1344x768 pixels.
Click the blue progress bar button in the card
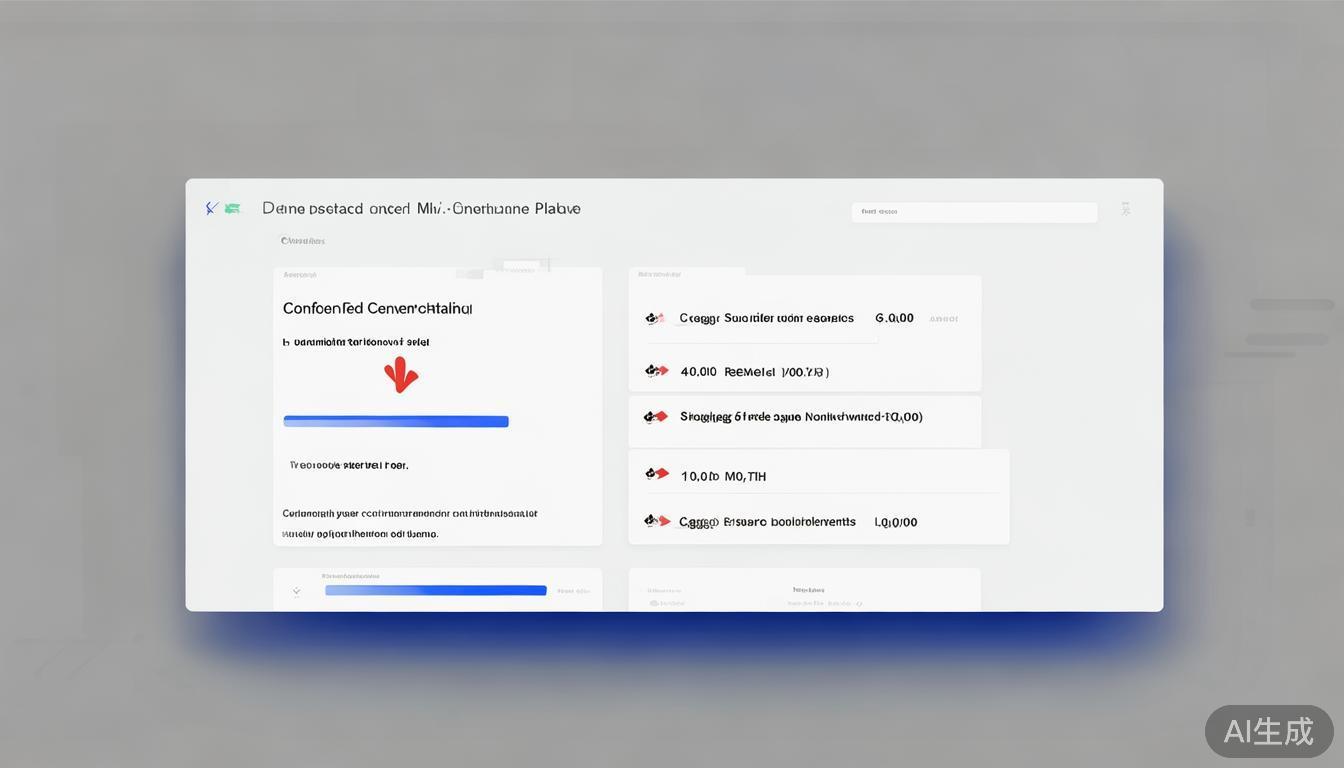pos(395,421)
